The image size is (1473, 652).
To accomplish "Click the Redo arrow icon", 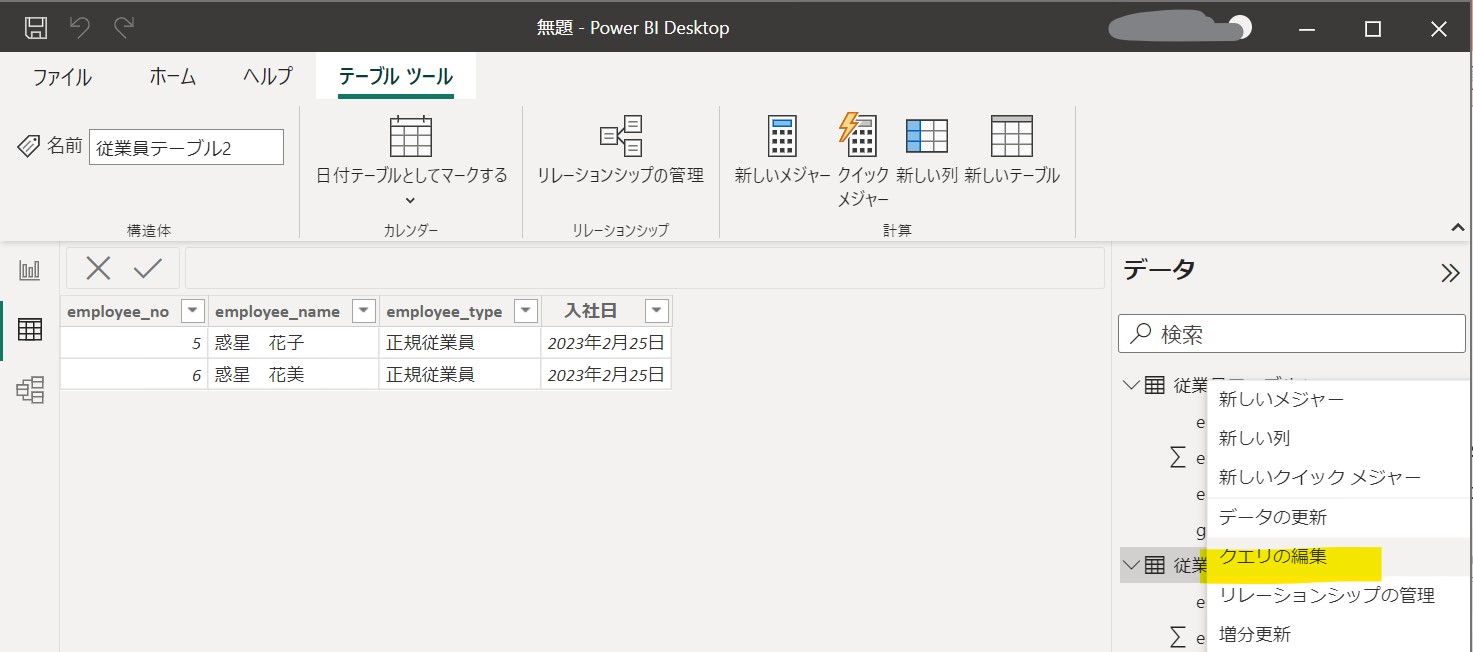I will (124, 28).
